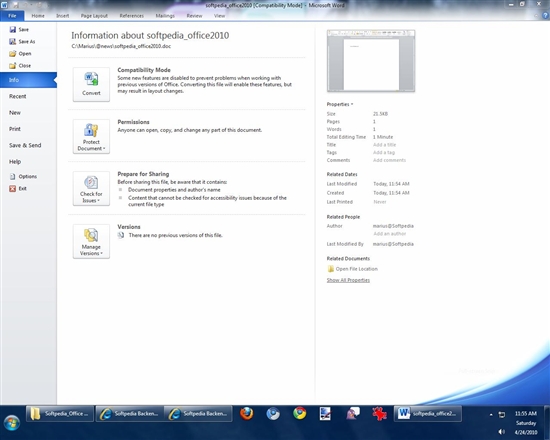Open the Softpedia_Office folder taskbar button

coord(60,414)
